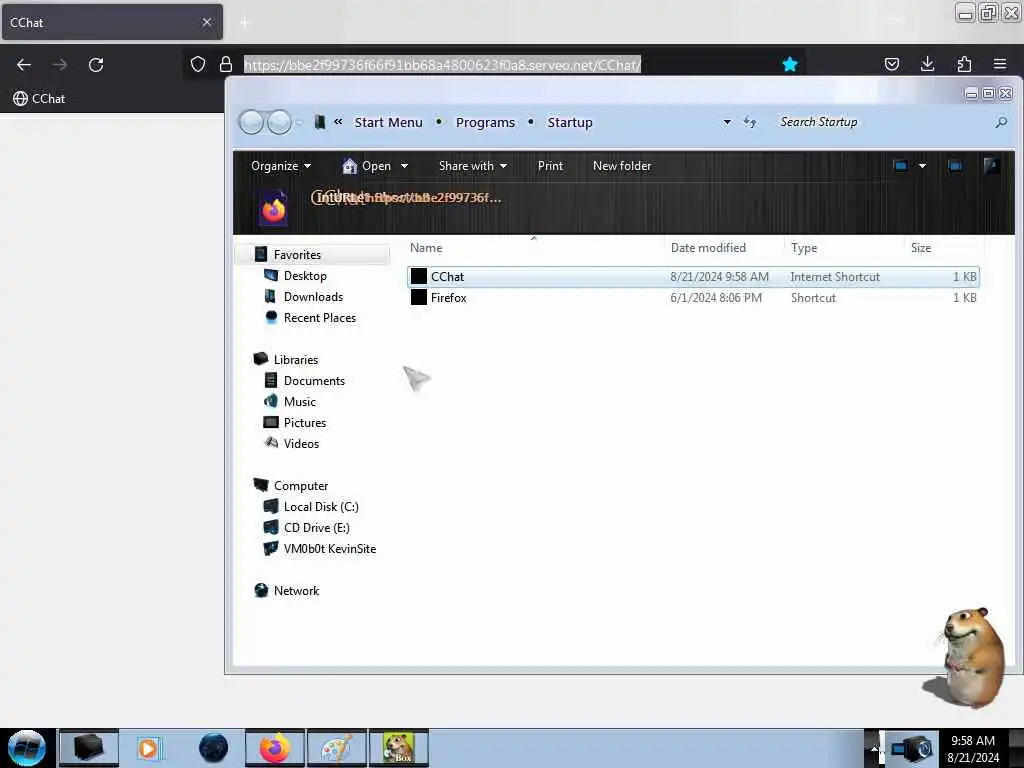This screenshot has height=768, width=1024.
Task: Select the Firefox shortcut file
Action: pos(693,298)
